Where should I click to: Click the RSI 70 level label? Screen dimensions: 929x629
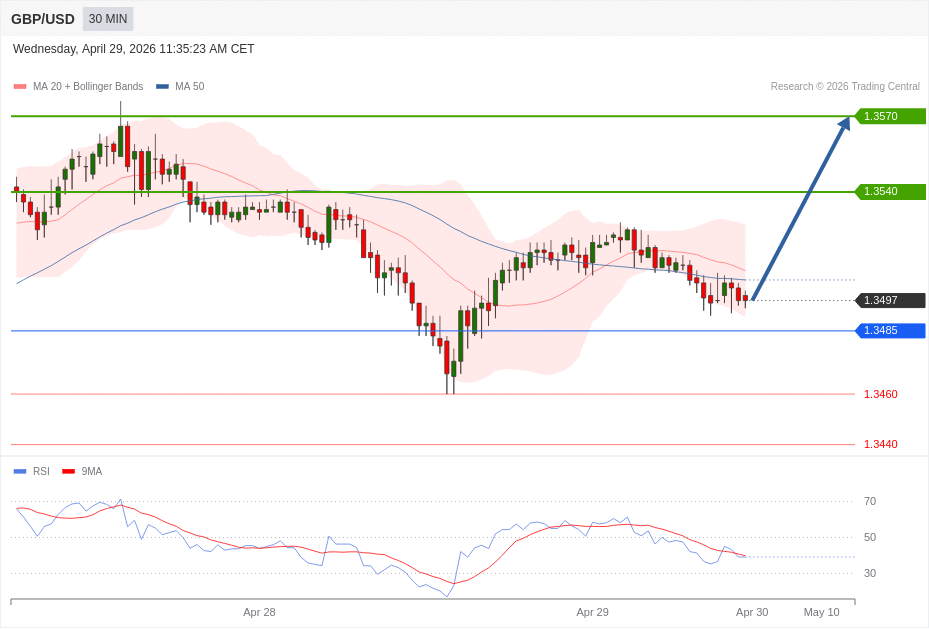869,501
